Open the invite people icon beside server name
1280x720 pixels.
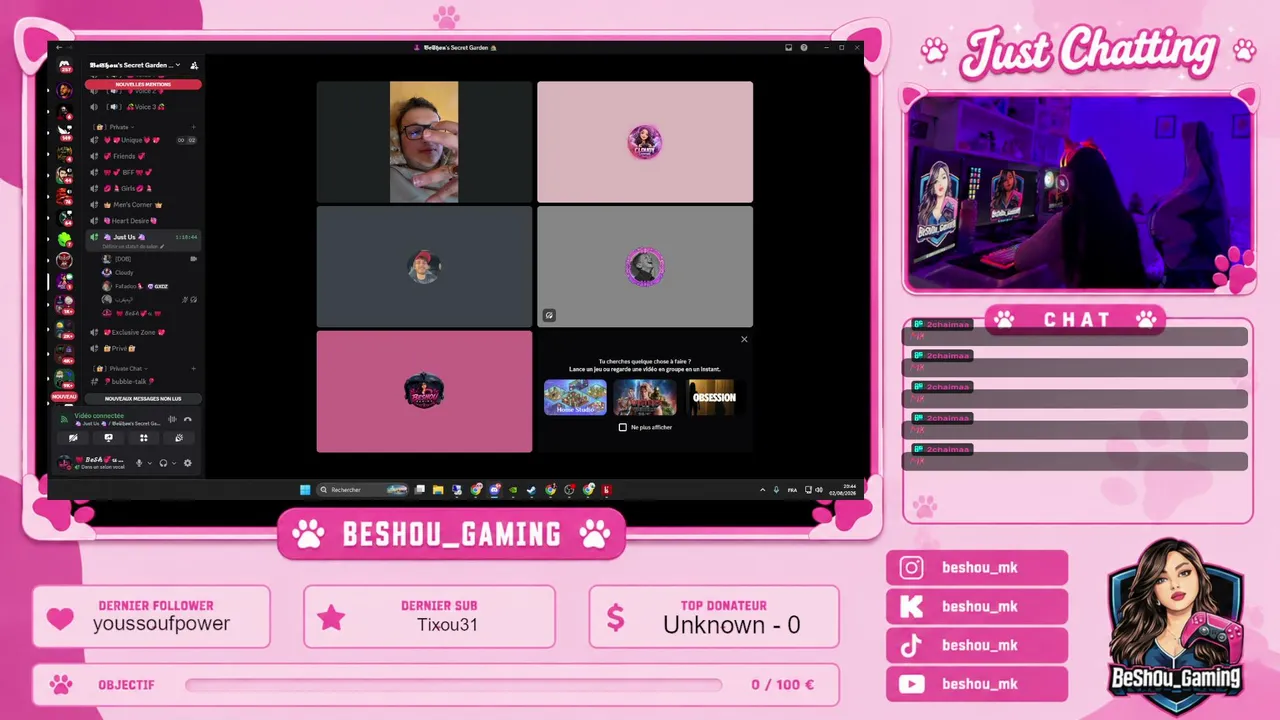[x=194, y=65]
